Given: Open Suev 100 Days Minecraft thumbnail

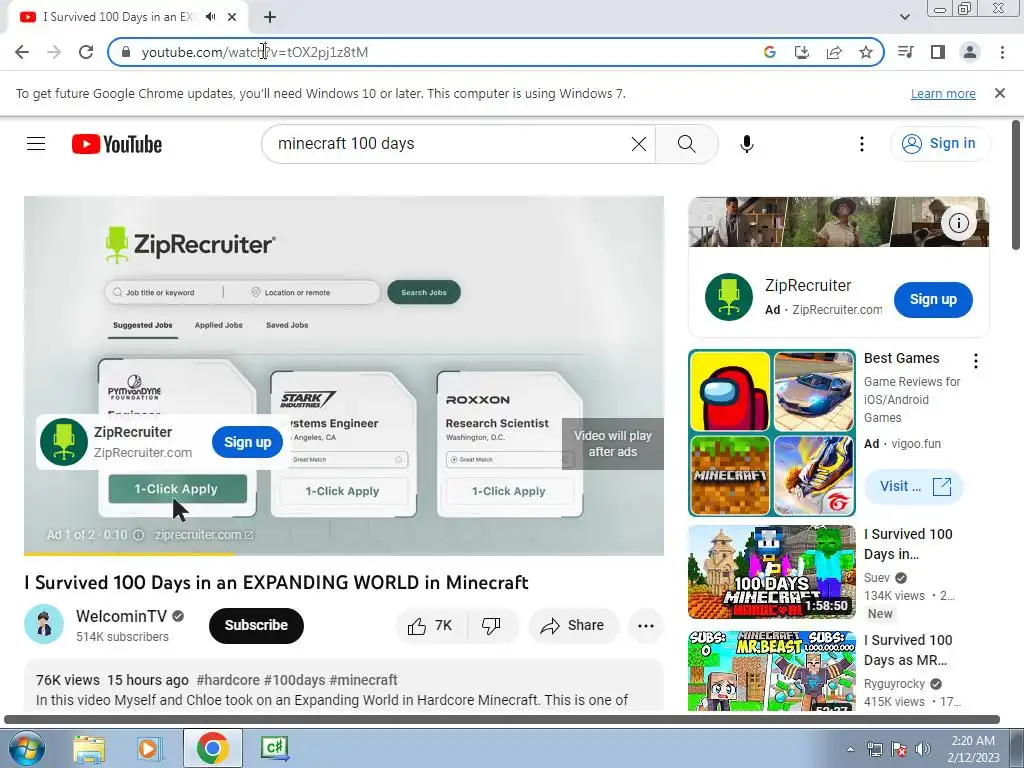Looking at the screenshot, I should [772, 572].
